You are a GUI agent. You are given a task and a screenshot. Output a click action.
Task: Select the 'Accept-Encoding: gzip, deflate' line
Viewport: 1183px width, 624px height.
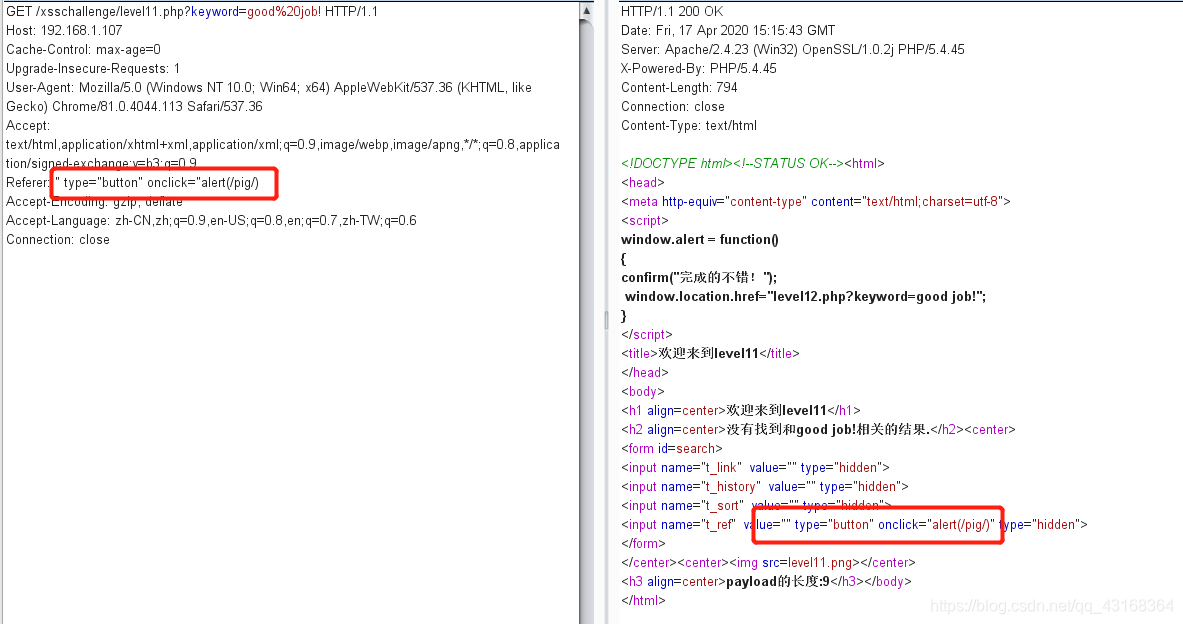(x=94, y=201)
